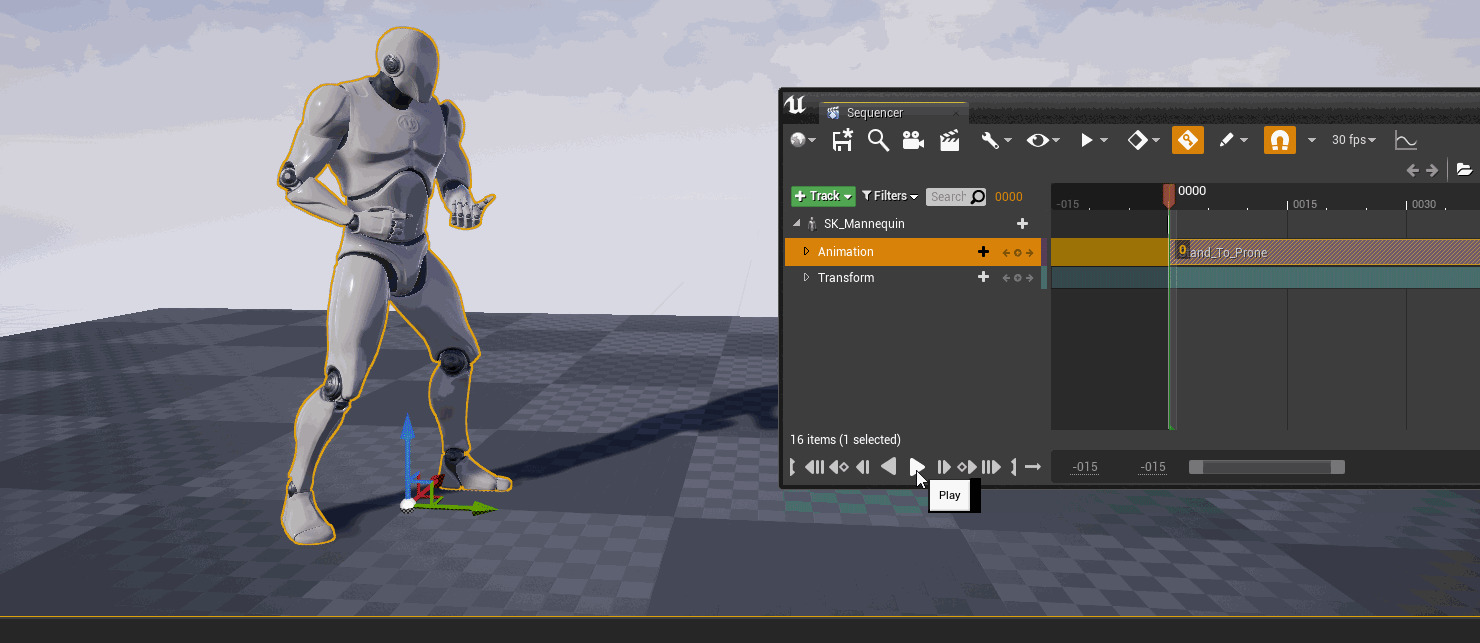
Task: Add a section to the Transform track
Action: (983, 278)
